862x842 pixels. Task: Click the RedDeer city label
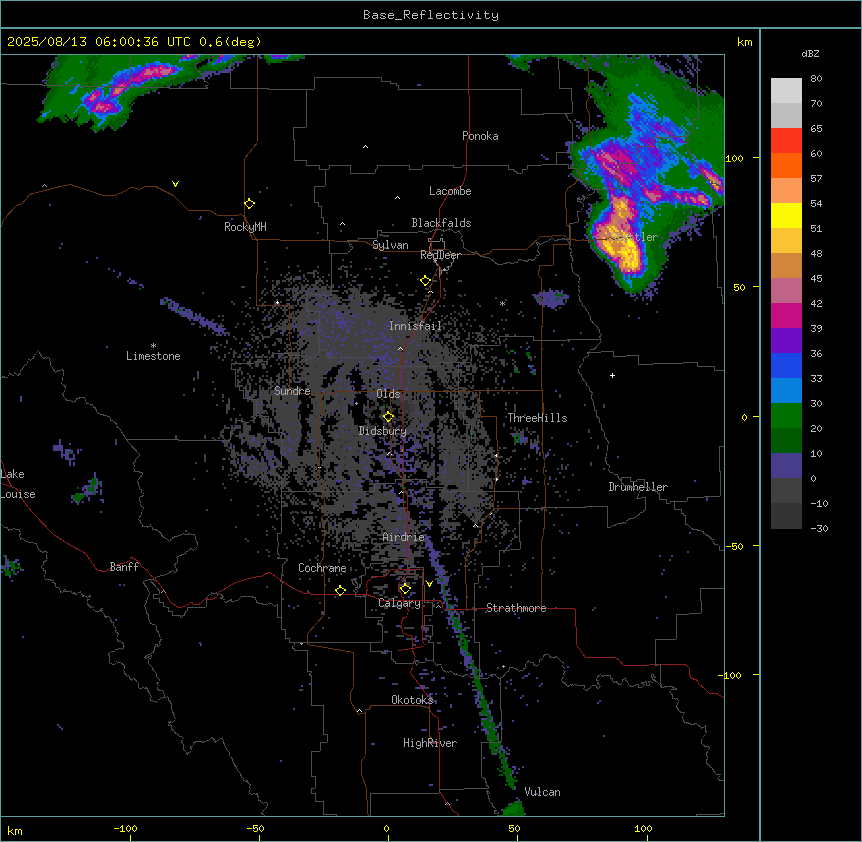pyautogui.click(x=440, y=255)
